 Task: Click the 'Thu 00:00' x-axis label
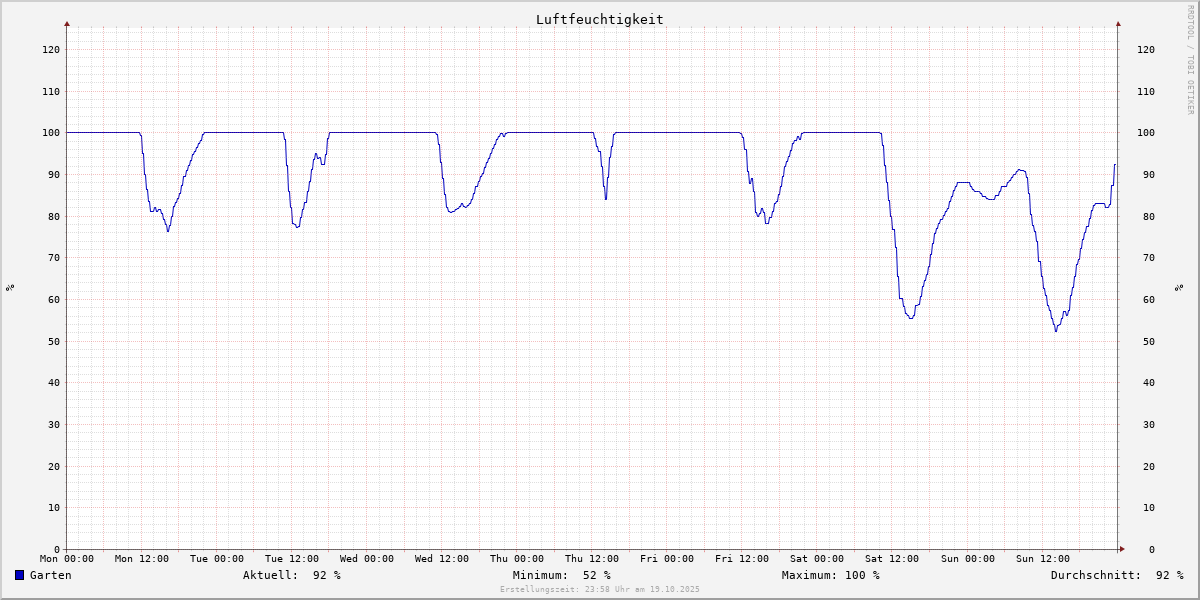point(517,559)
